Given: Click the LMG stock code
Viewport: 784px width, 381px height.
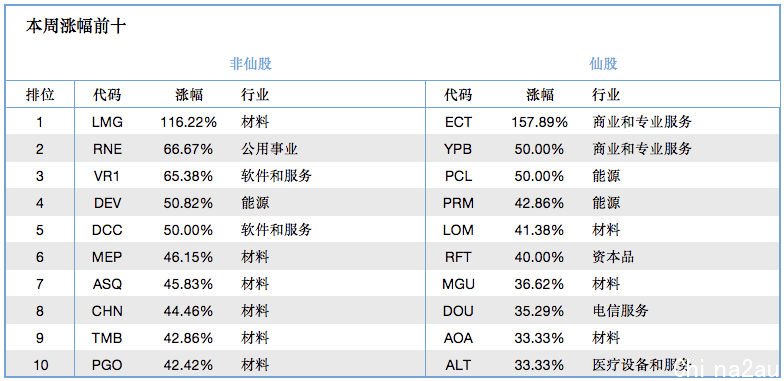Looking at the screenshot, I should [107, 122].
